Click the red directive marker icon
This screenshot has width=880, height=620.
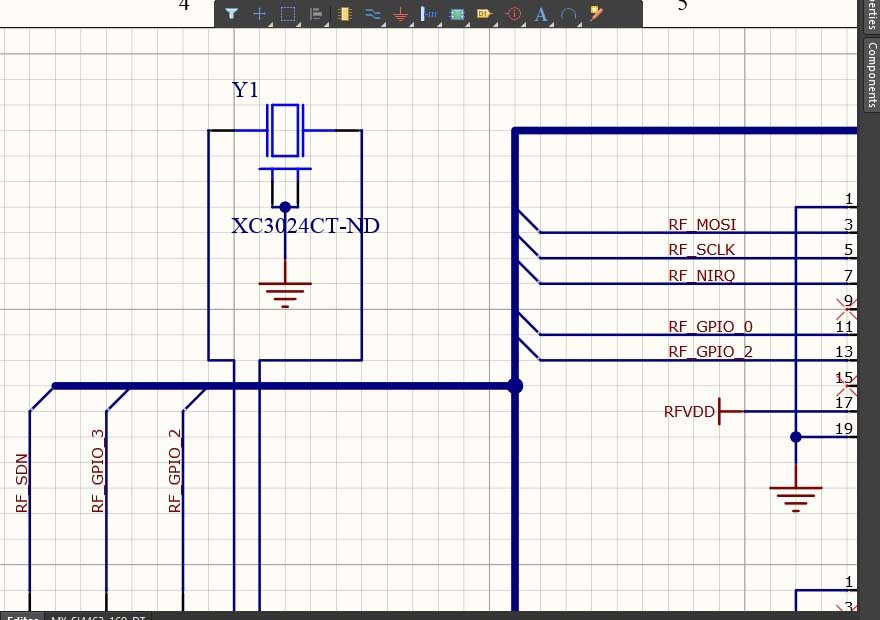513,14
